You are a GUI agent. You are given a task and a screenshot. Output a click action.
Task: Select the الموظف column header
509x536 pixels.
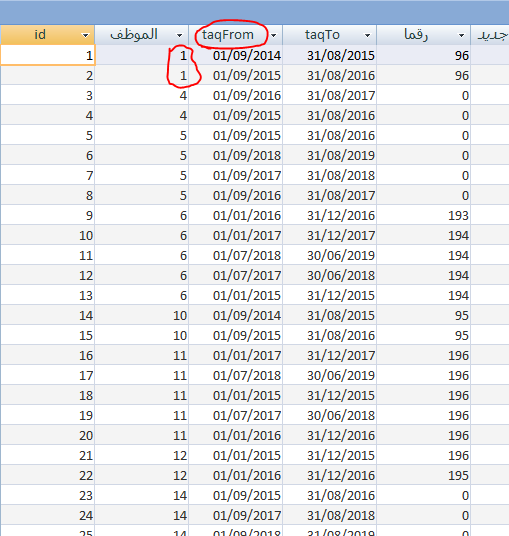(x=142, y=35)
